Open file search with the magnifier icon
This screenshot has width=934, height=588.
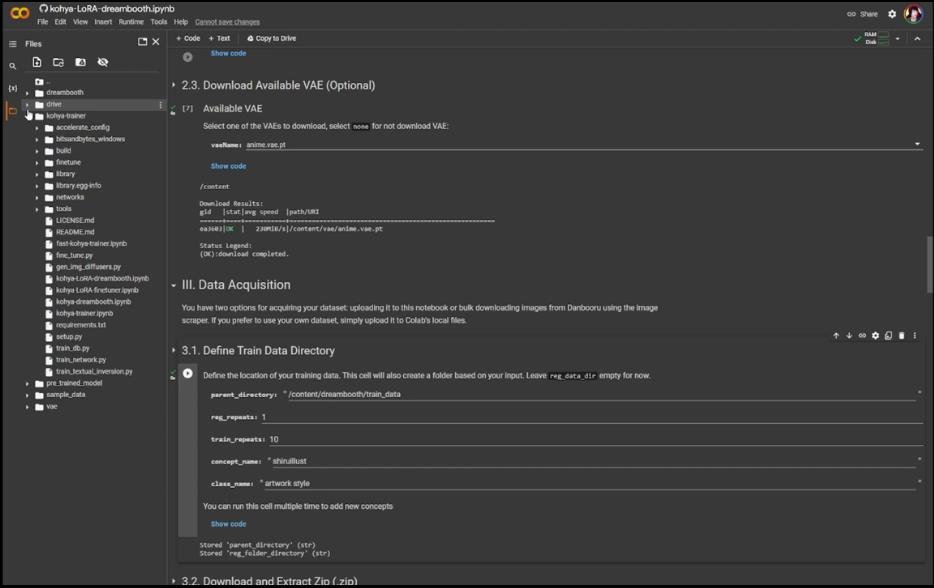13,64
